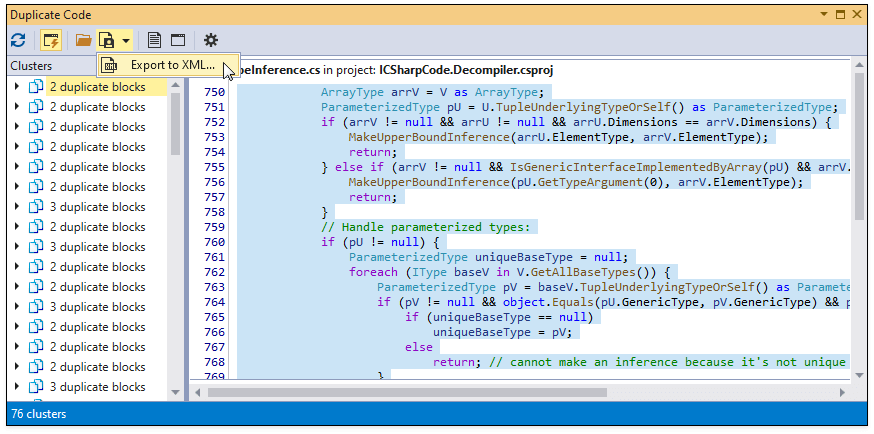Image resolution: width=874 pixels, height=434 pixels.
Task: Click the Clusters panel header
Action: click(32, 66)
